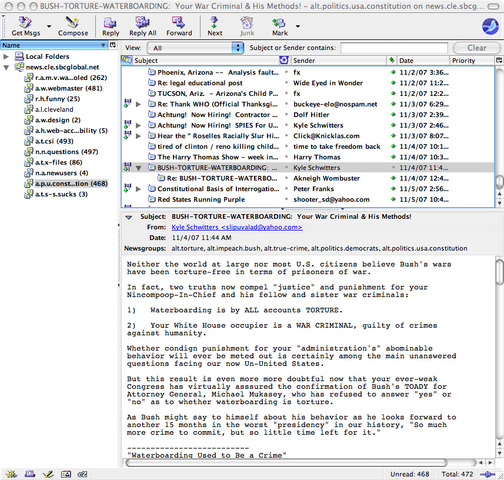Collapse the BUSH-TORTURE-WATERBOARDING thread
The height and width of the screenshot is (480, 504).
(138, 168)
